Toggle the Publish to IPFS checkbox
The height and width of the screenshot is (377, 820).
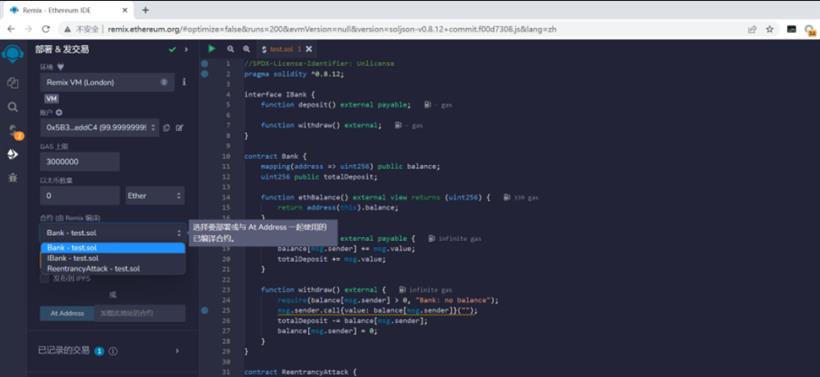tap(44, 279)
